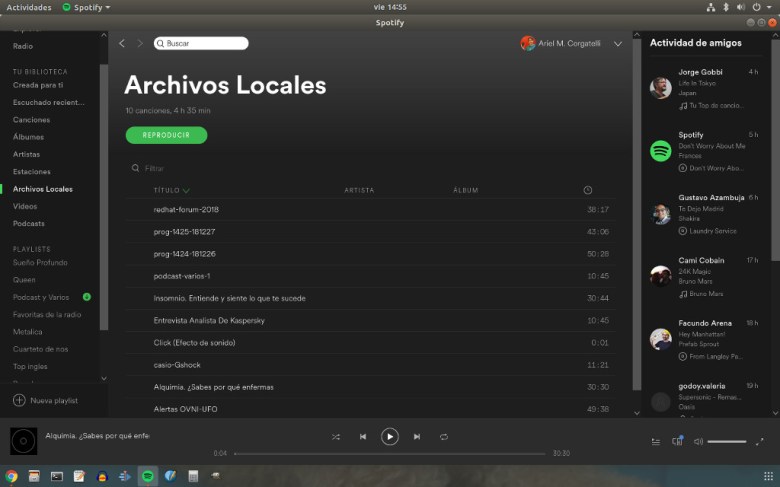Viewport: 780px width, 487px height.
Task: Open Gustavo Azambuja friend avatar
Action: pyautogui.click(x=661, y=213)
